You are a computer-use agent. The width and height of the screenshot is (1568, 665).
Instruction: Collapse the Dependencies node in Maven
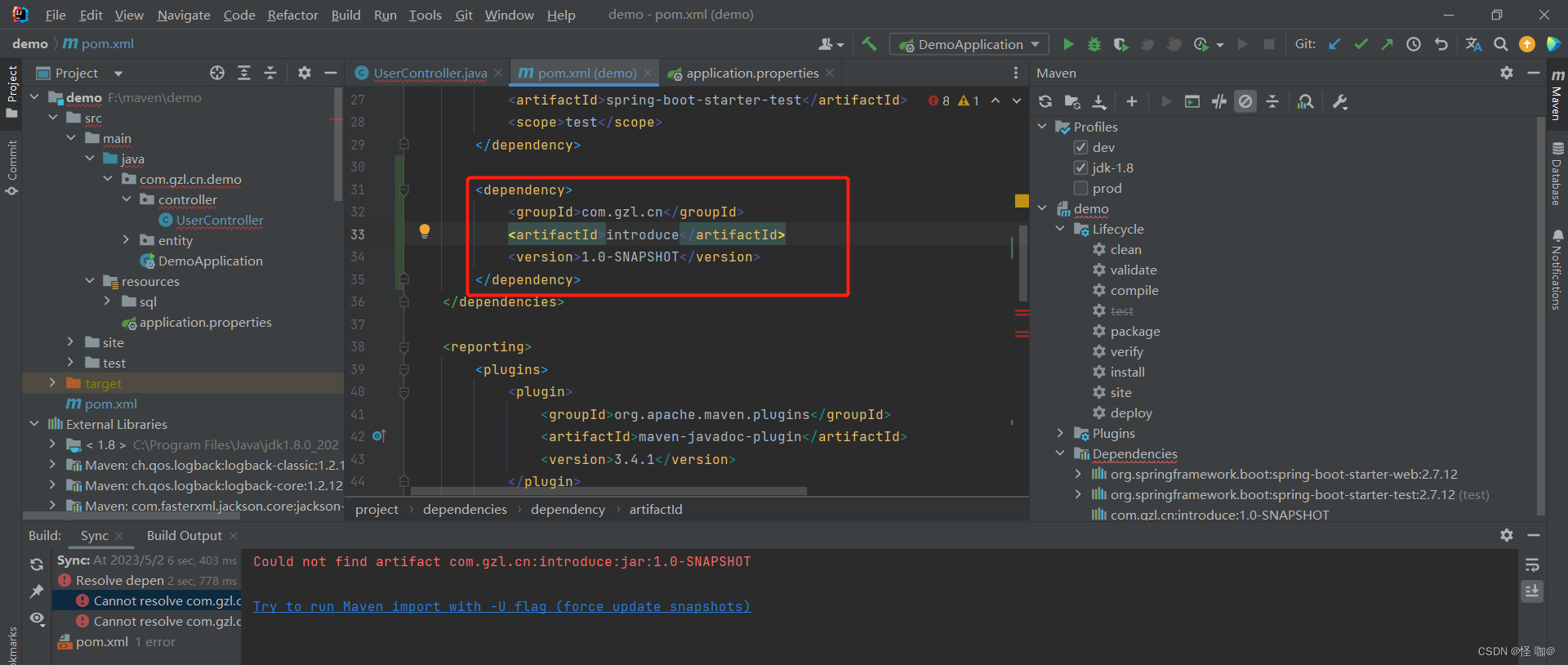pos(1060,453)
